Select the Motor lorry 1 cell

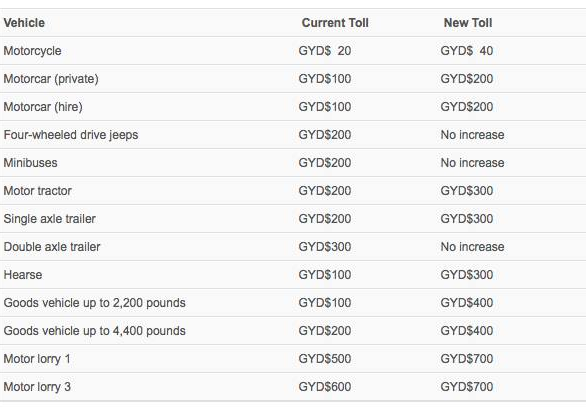(37, 359)
